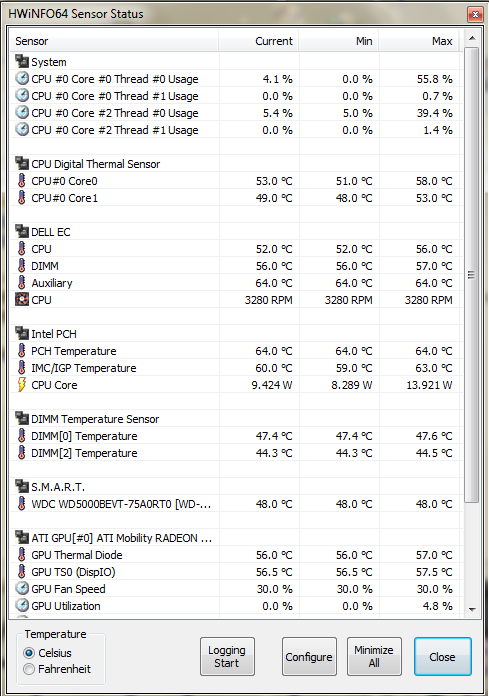489x696 pixels.
Task: Click the fan icon next to CPU RPM
Action: click(x=22, y=300)
